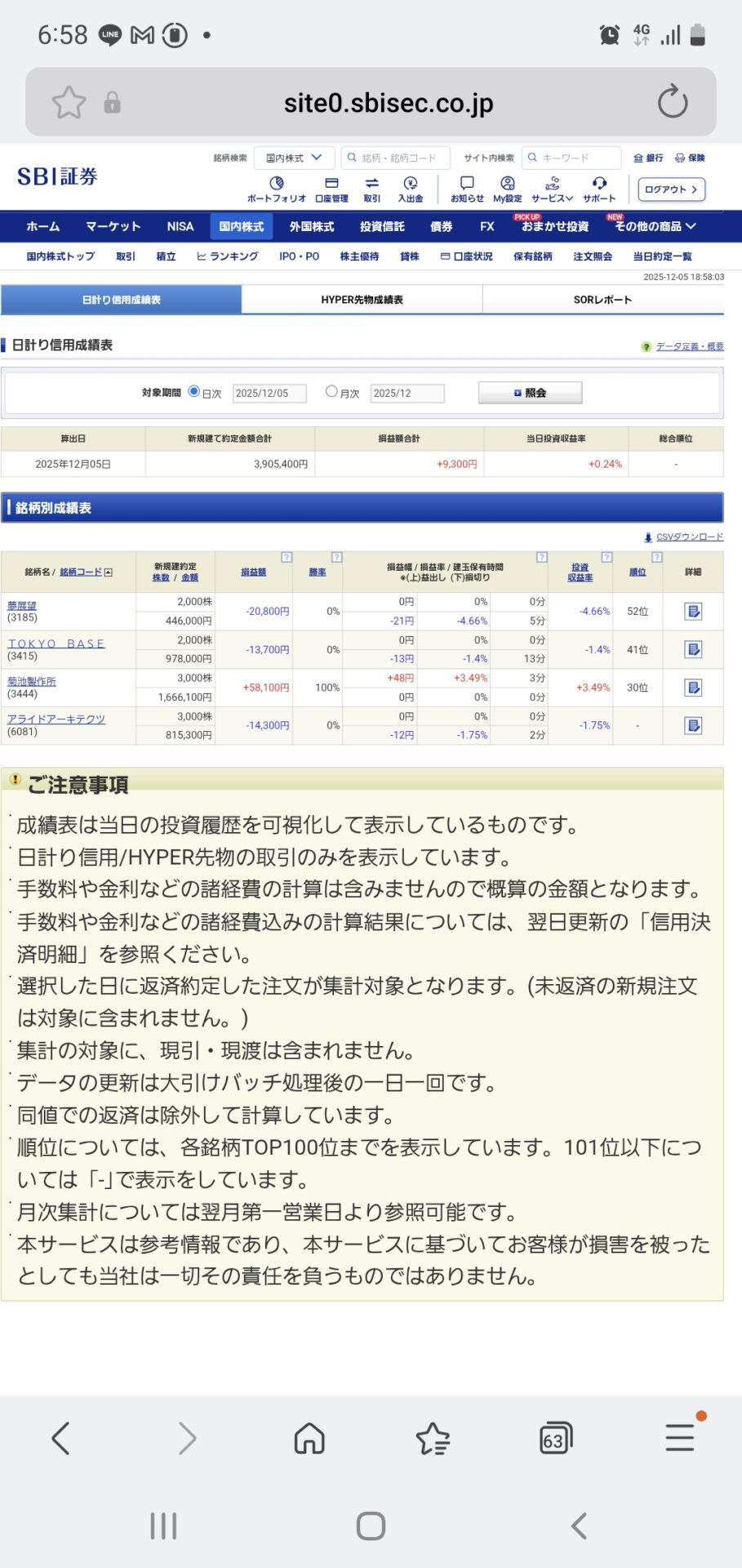Select the 日次 daily radio button

[194, 391]
